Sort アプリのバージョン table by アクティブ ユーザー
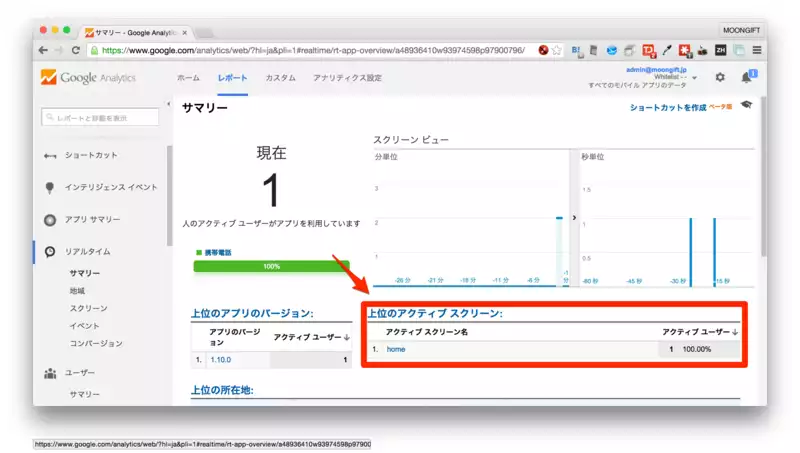This screenshot has height=453, width=800. pos(311,337)
